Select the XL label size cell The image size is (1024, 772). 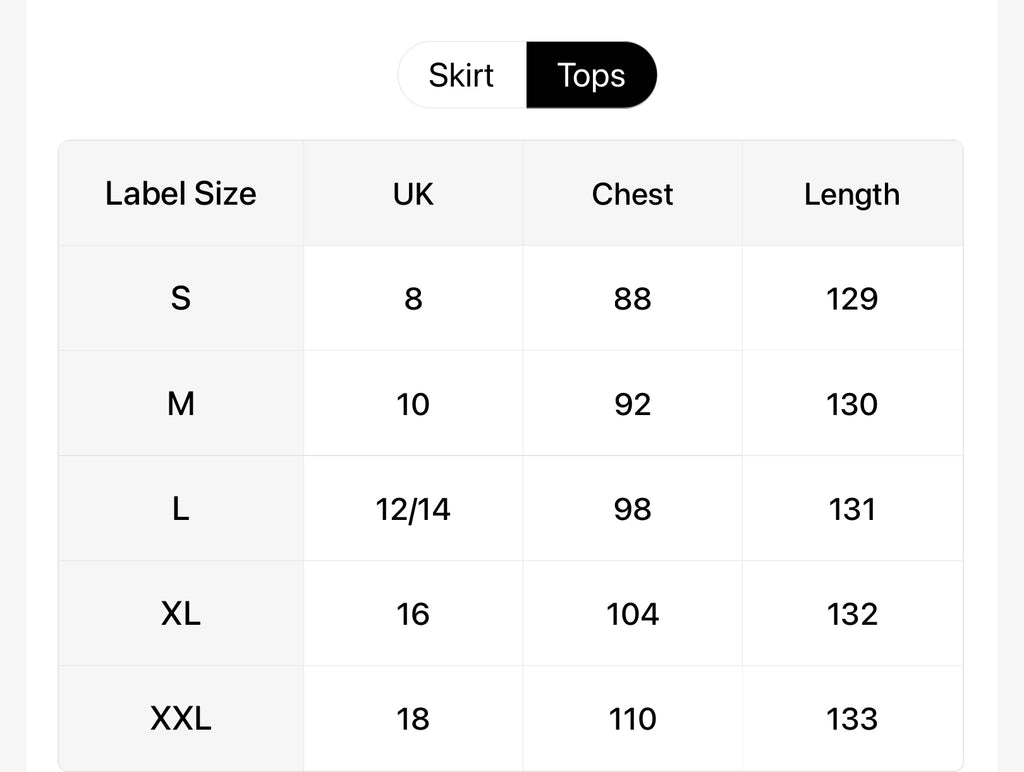[x=181, y=614]
